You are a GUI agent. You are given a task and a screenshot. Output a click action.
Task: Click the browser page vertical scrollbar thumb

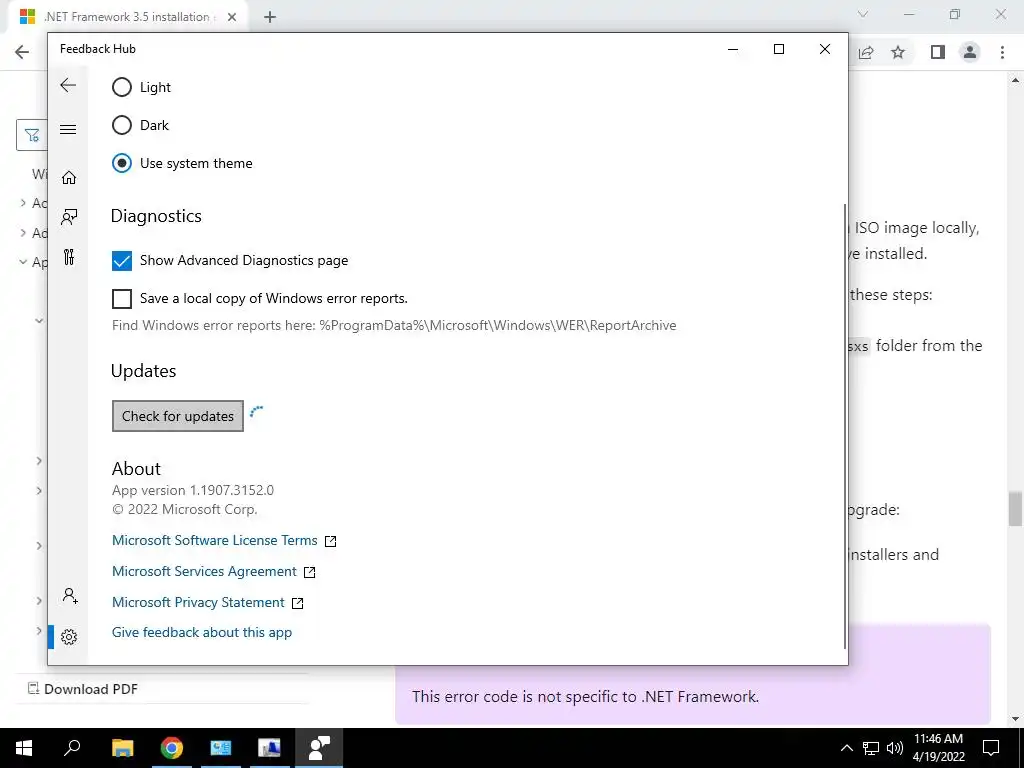click(1015, 509)
